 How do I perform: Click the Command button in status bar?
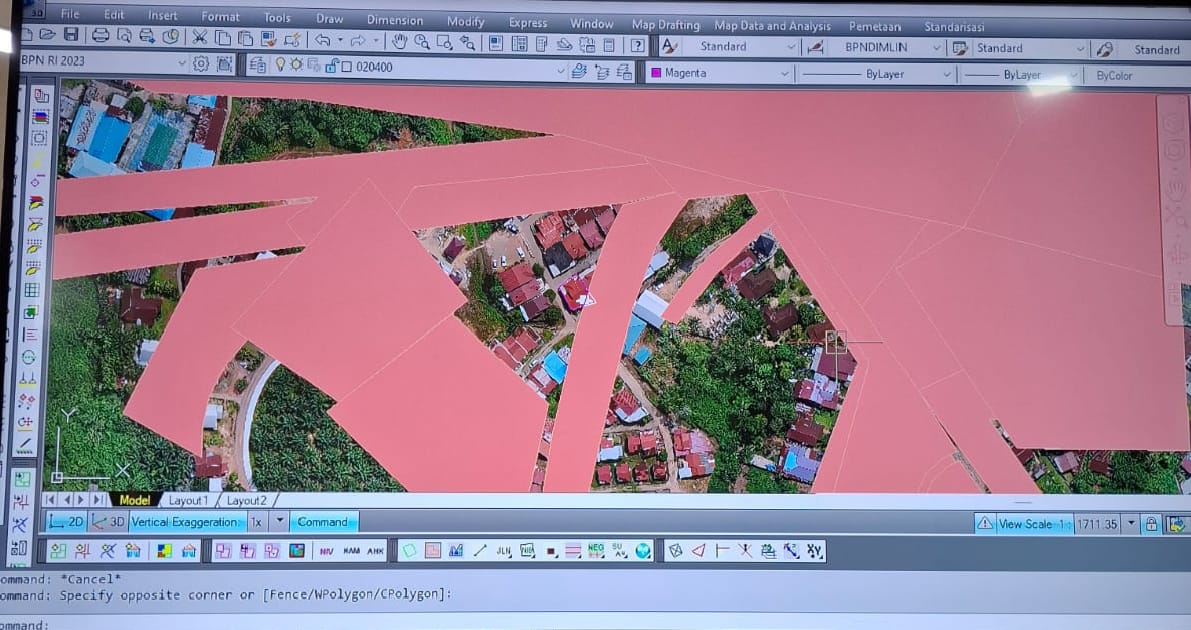[322, 522]
